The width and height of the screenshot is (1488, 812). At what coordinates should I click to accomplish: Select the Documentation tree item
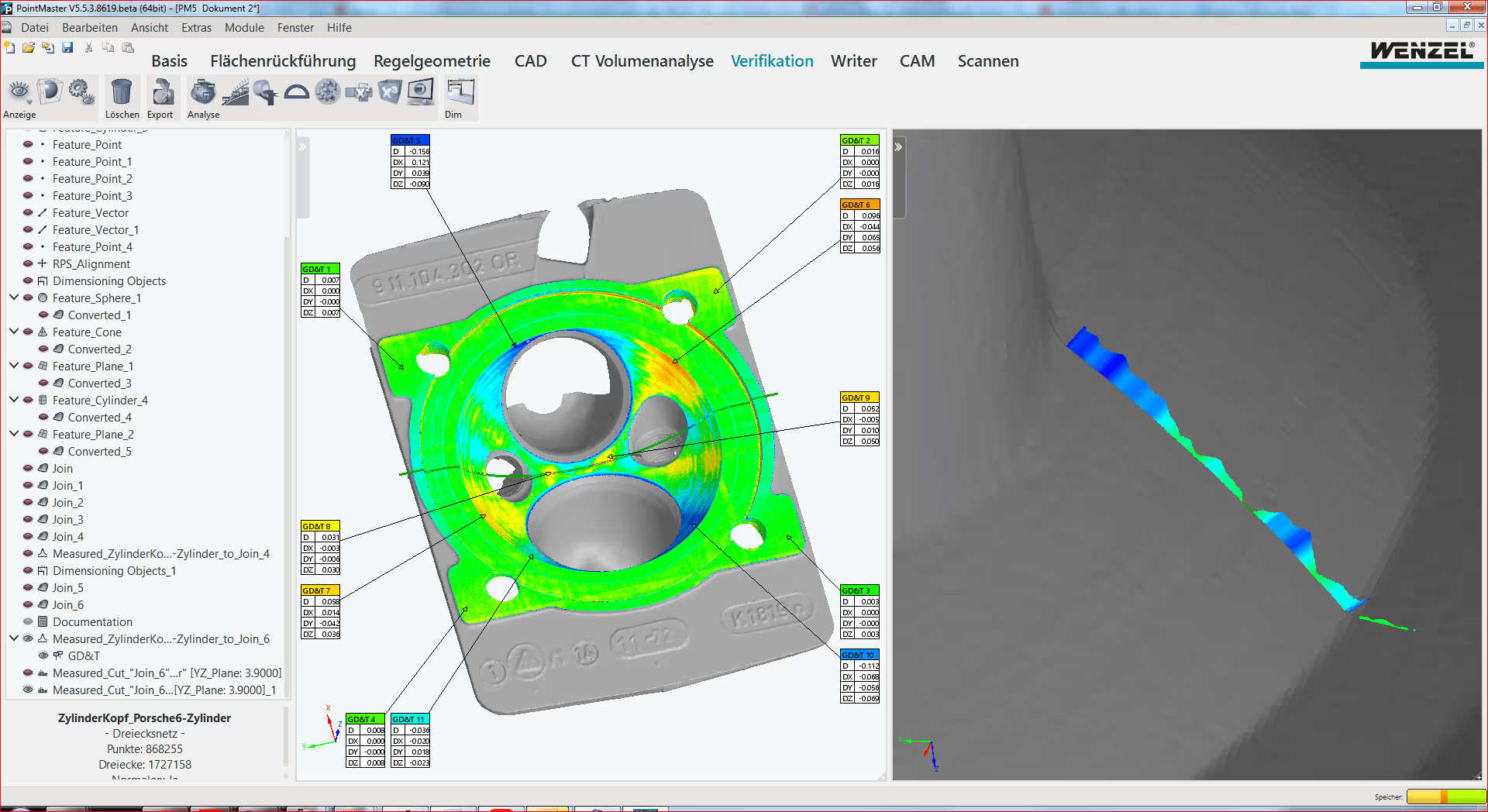tap(92, 622)
